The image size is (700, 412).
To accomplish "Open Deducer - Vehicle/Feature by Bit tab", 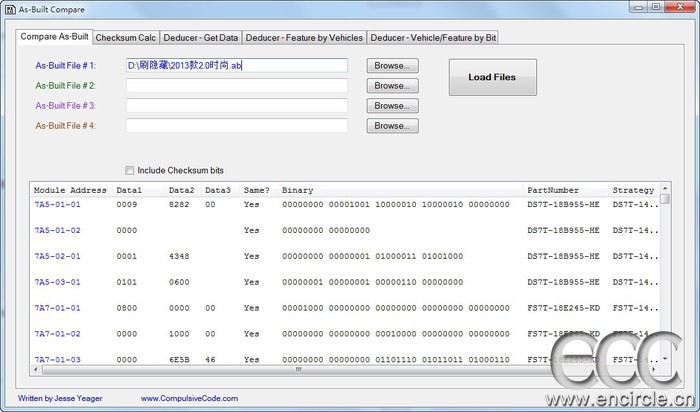I will click(433, 38).
